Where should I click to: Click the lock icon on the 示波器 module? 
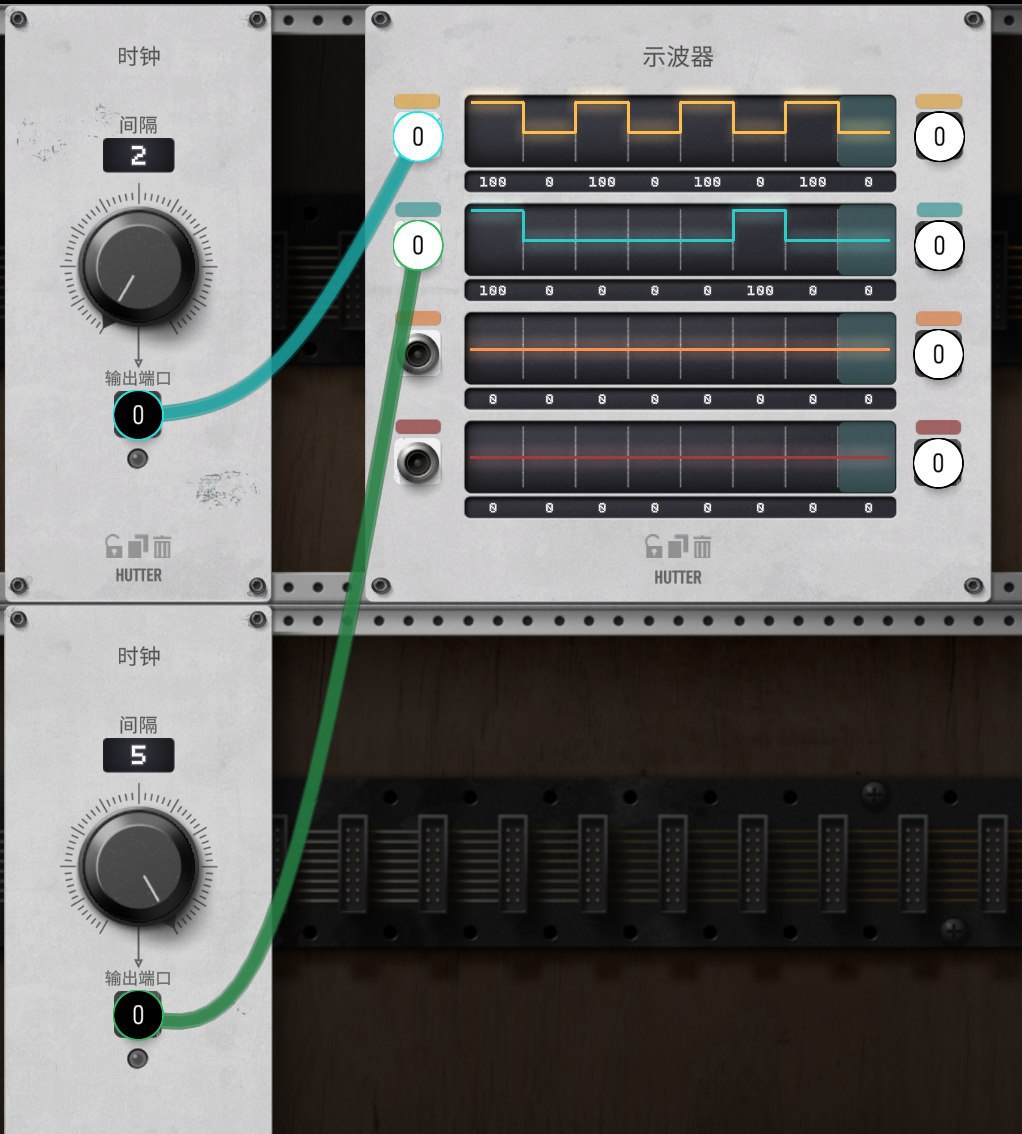click(654, 547)
